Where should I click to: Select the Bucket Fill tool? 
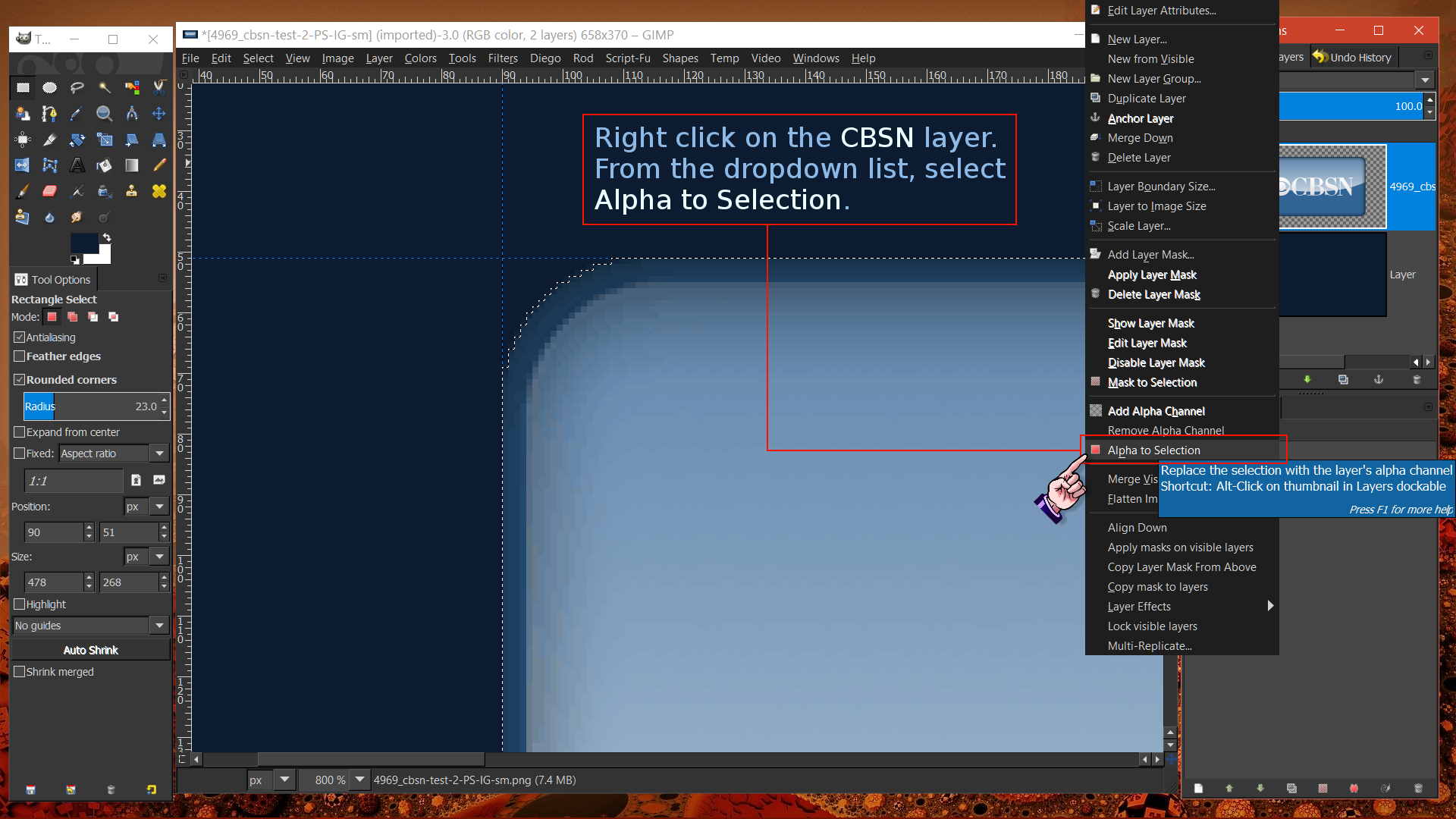tap(105, 165)
